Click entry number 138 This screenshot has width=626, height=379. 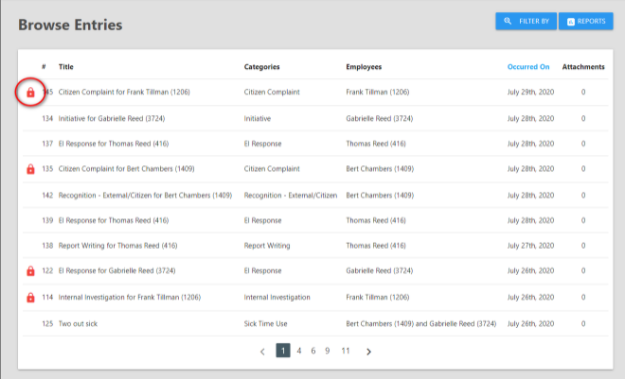tap(47, 245)
